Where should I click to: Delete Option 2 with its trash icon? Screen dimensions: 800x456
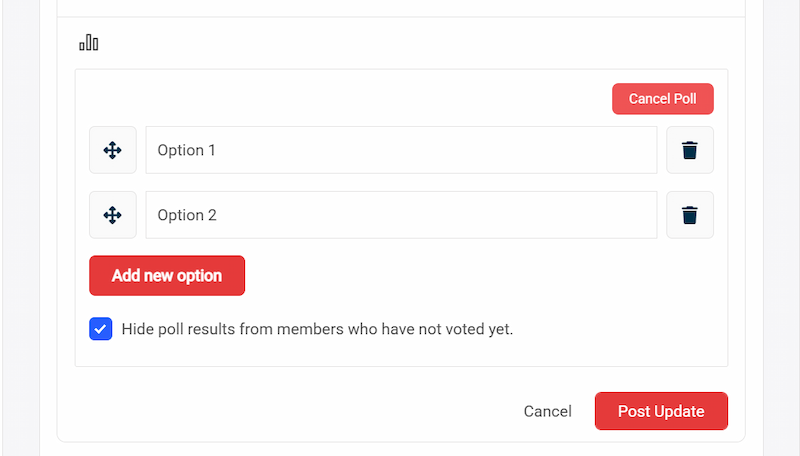click(x=690, y=215)
